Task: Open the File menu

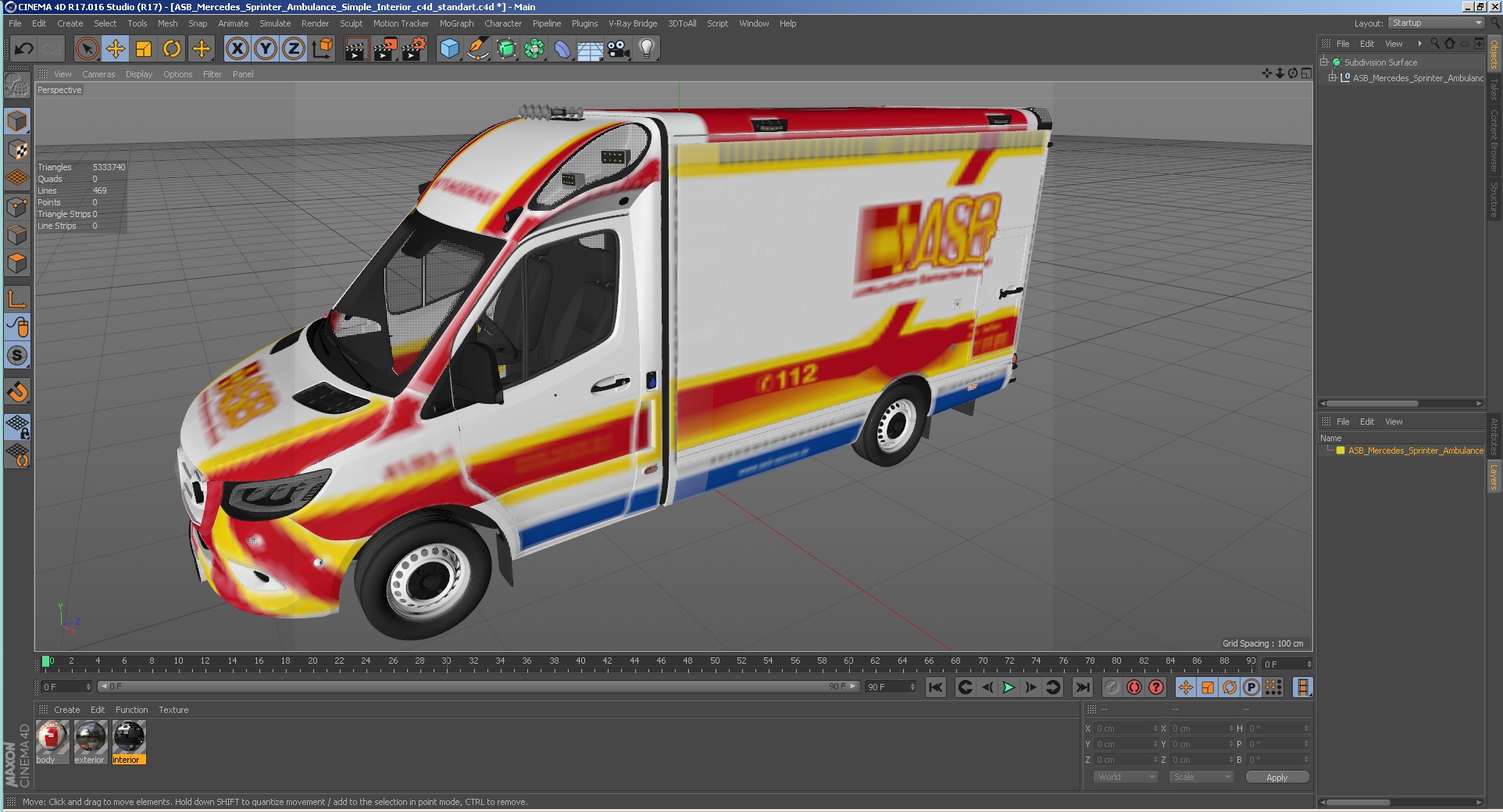Action: (x=15, y=23)
